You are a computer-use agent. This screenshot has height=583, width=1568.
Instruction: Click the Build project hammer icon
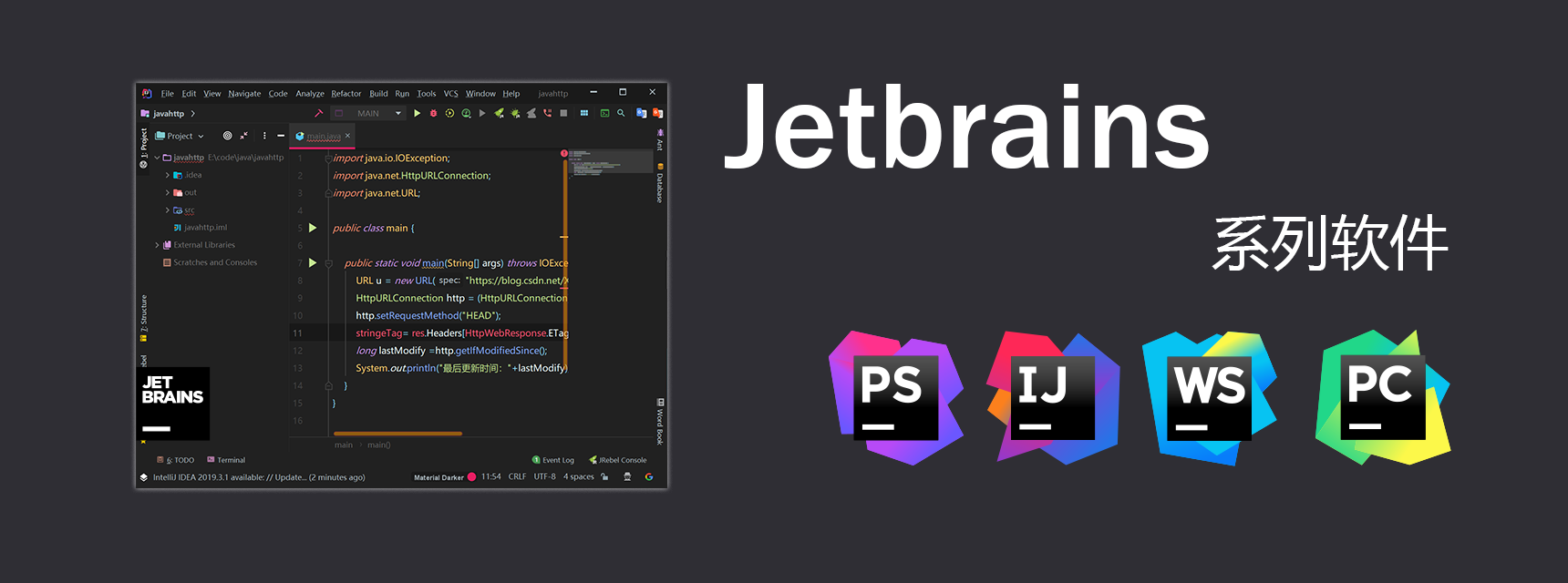pyautogui.click(x=317, y=114)
